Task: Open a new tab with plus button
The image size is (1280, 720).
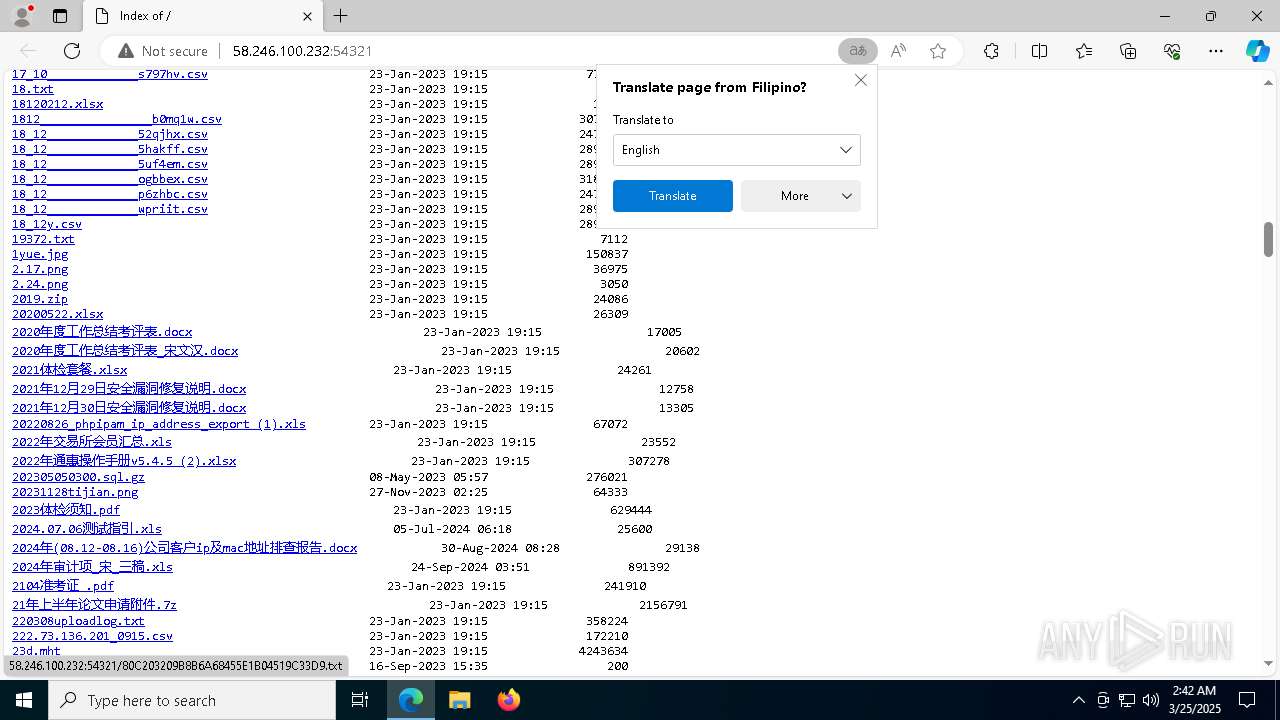Action: (340, 16)
